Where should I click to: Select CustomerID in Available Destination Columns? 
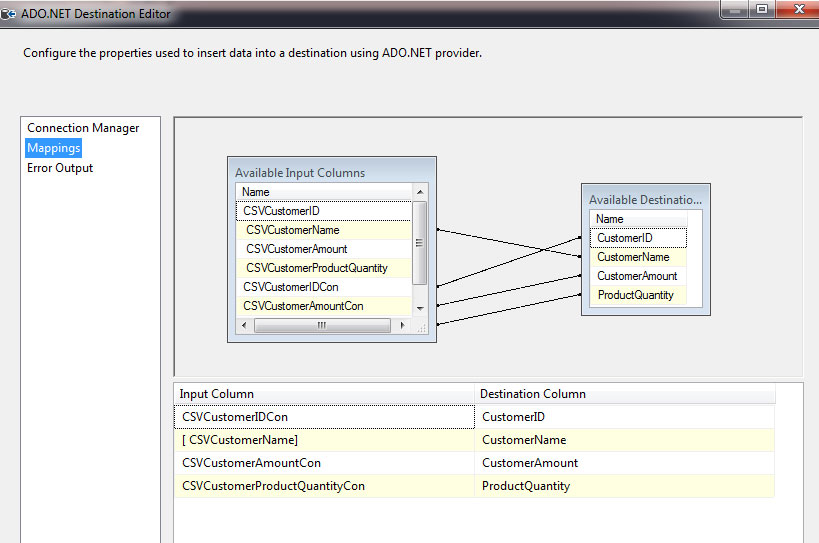coord(638,238)
